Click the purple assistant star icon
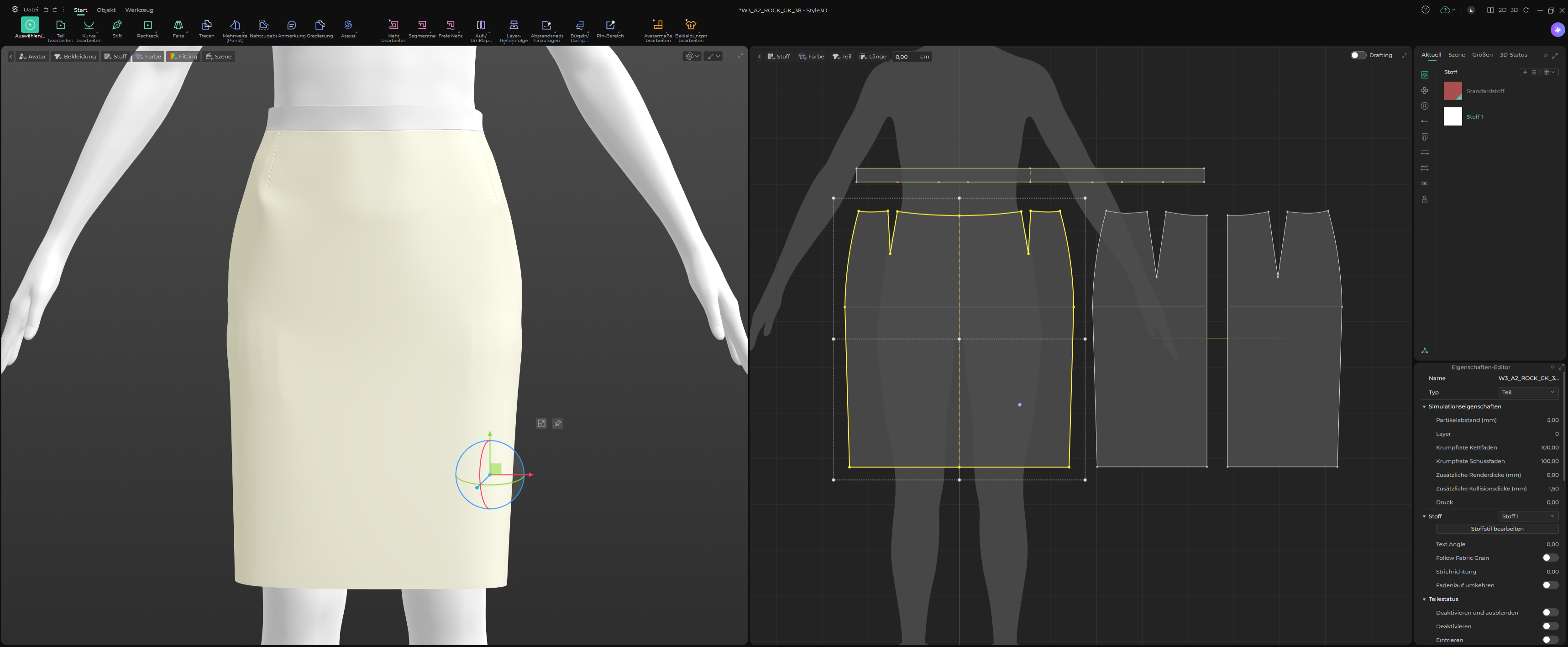1568x647 pixels. 1557,29
